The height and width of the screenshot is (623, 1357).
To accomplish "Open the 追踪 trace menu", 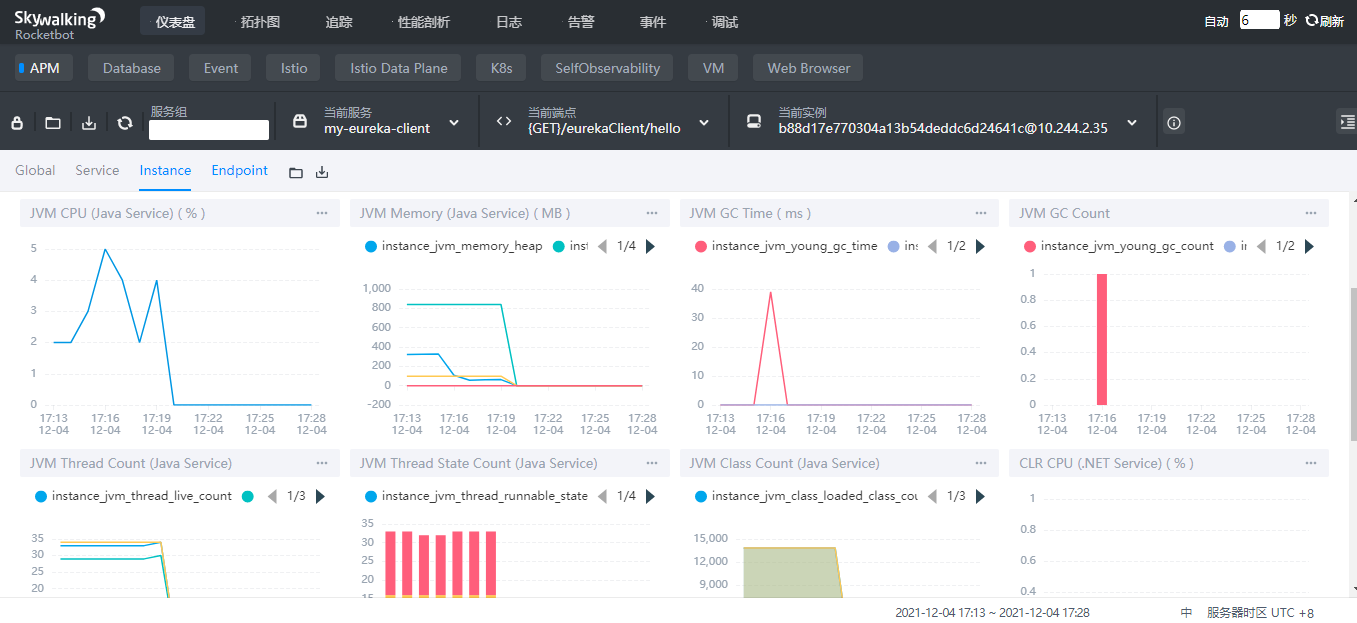I will (x=339, y=22).
